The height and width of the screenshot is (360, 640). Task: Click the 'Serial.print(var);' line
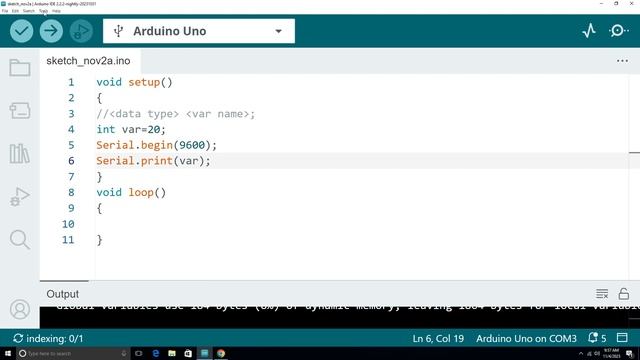click(153, 161)
